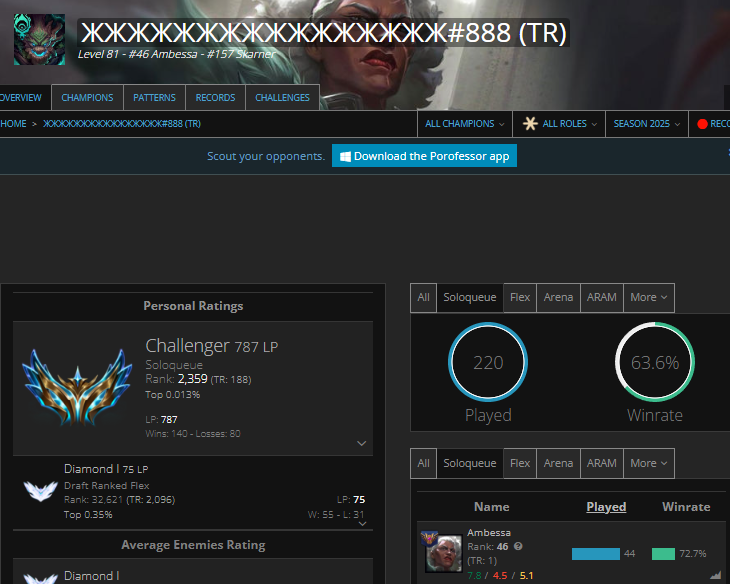Click the Top 0.013% text
The height and width of the screenshot is (584, 730).
point(173,395)
